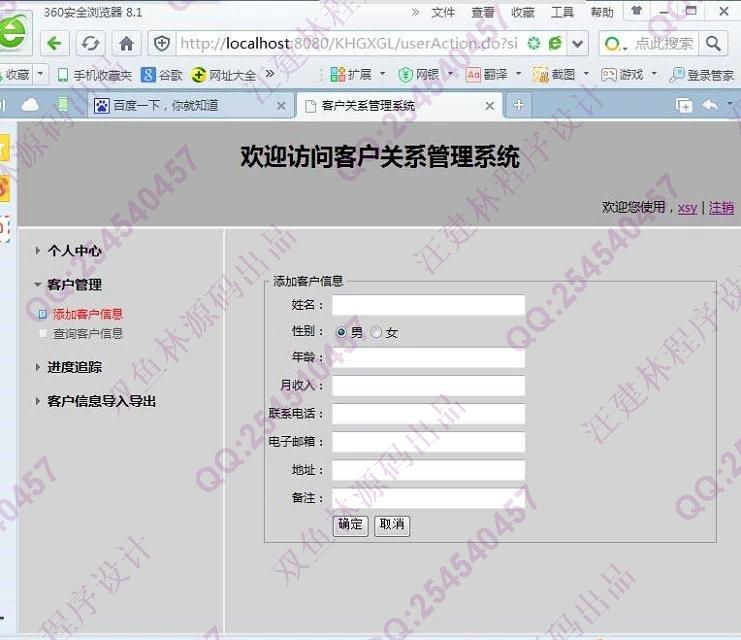Open the 谷歌 bookmark

click(162, 75)
